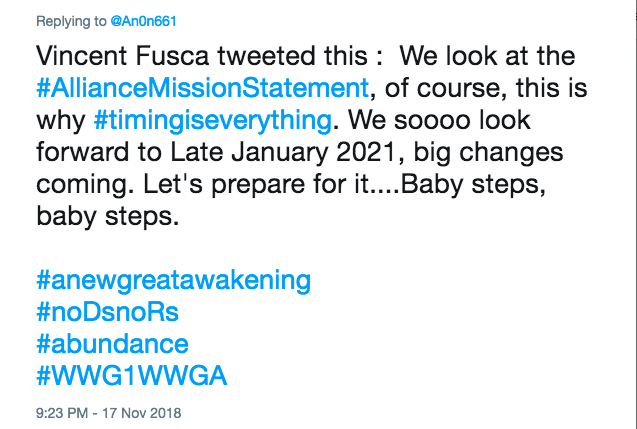Open the #AllianceMissionStatement hashtag

pos(203,88)
